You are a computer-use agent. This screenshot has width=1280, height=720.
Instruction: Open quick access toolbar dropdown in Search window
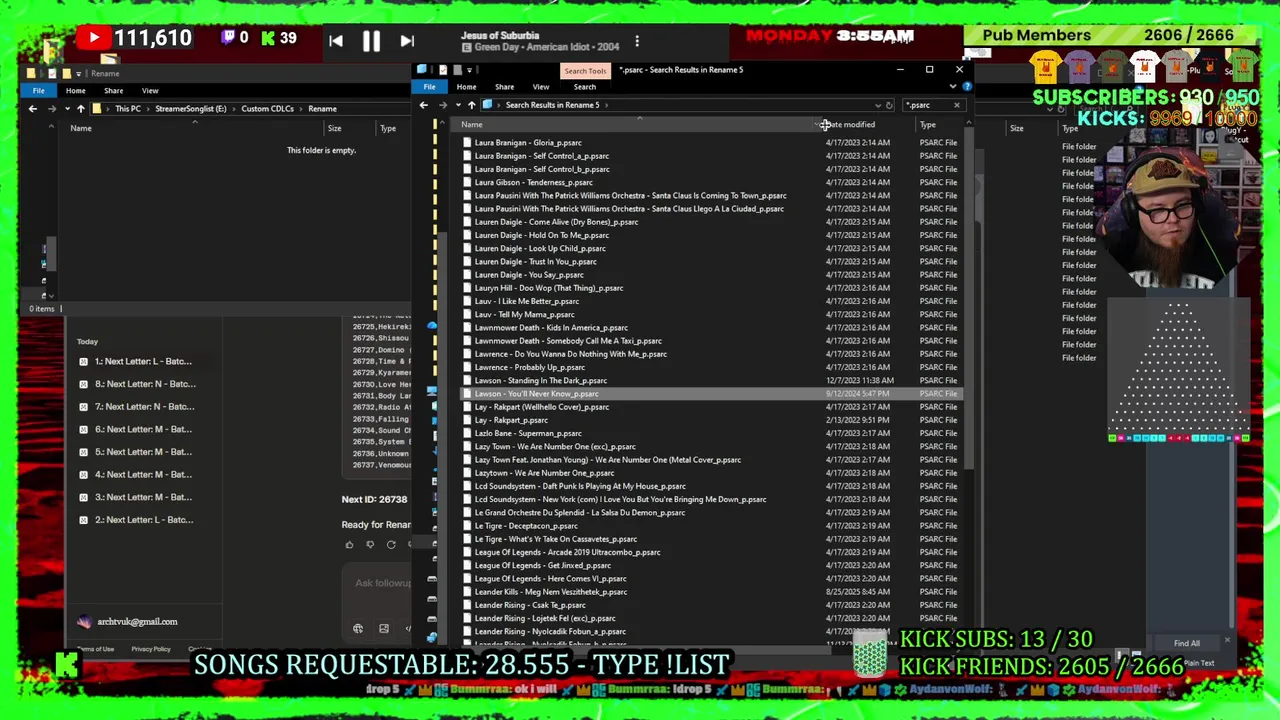pyautogui.click(x=469, y=70)
